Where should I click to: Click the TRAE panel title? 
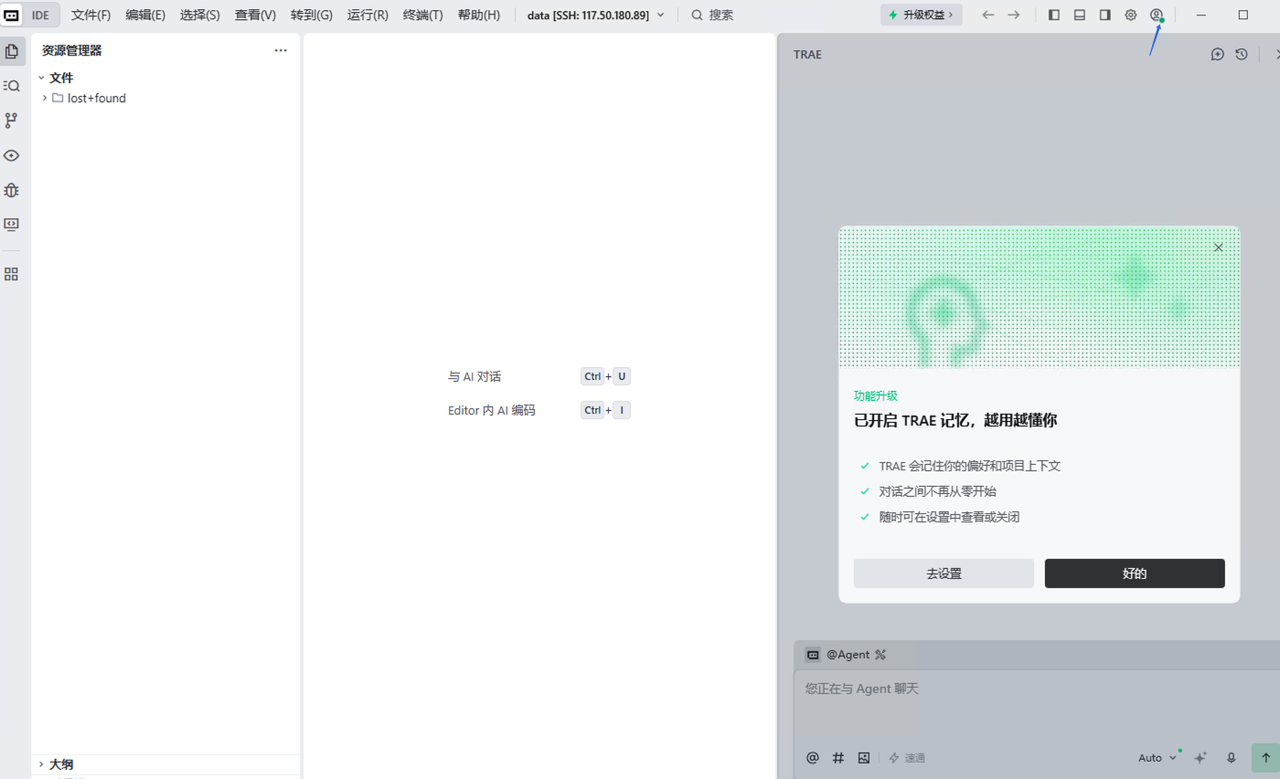tap(808, 54)
